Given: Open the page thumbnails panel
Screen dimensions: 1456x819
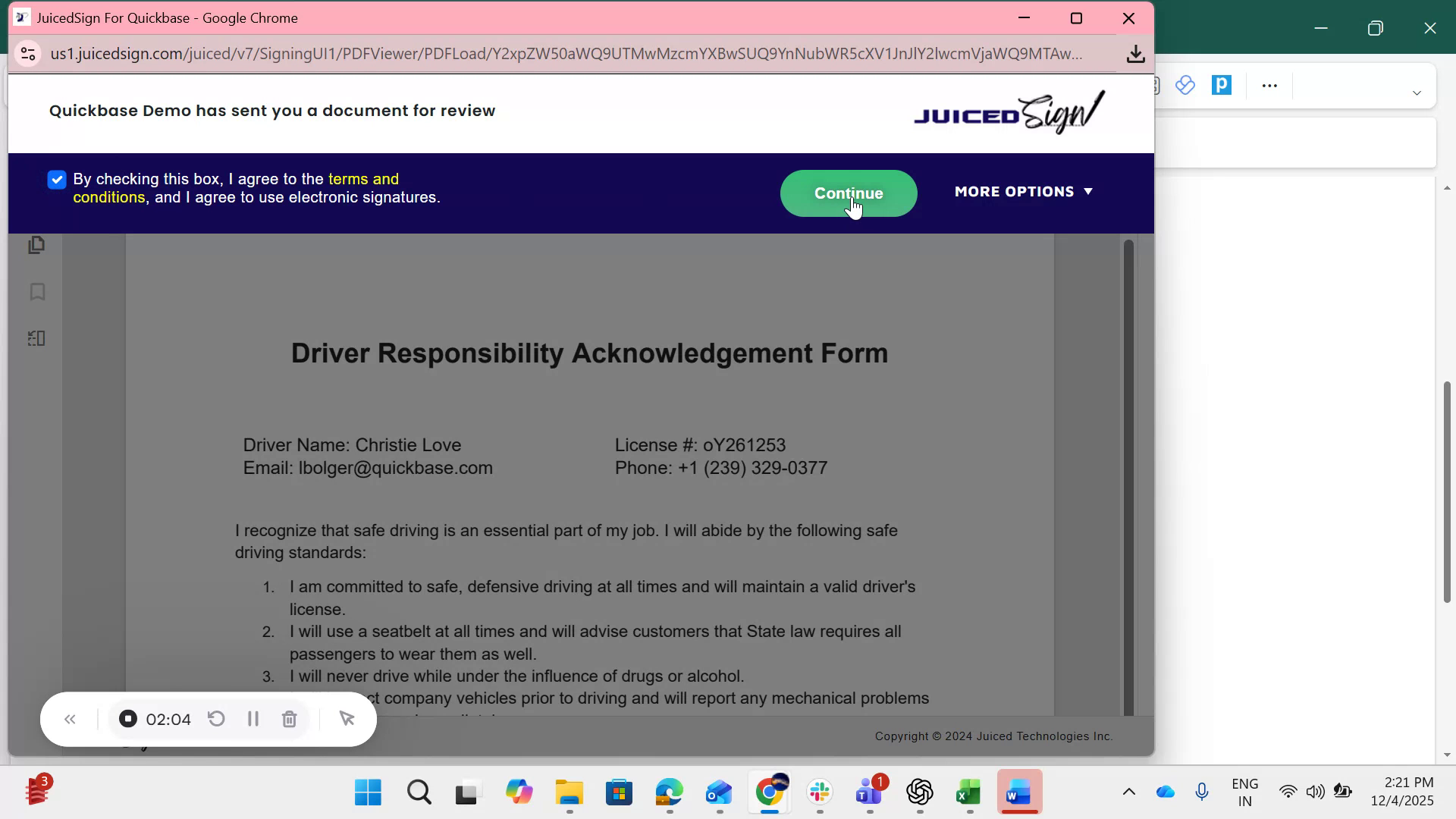Looking at the screenshot, I should [x=36, y=244].
